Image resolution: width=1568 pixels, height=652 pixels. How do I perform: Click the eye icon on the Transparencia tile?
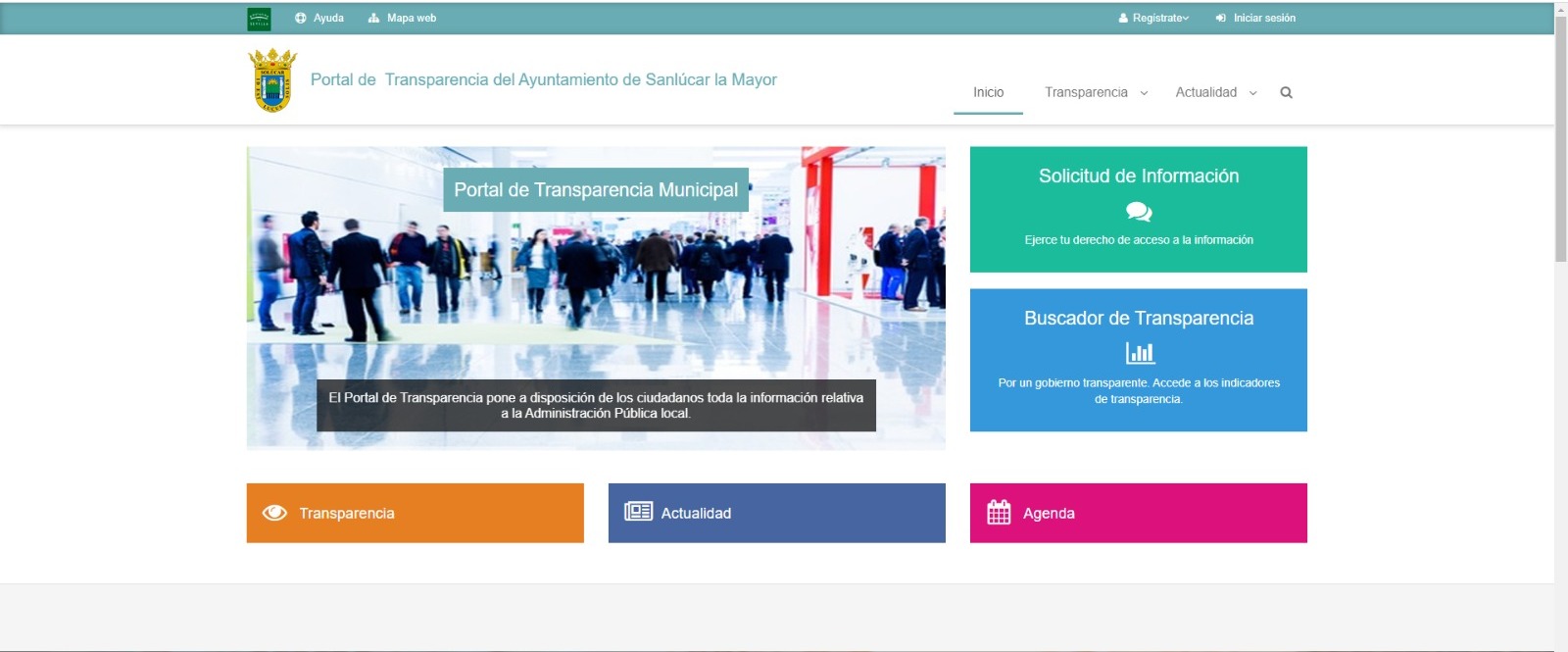click(x=274, y=513)
